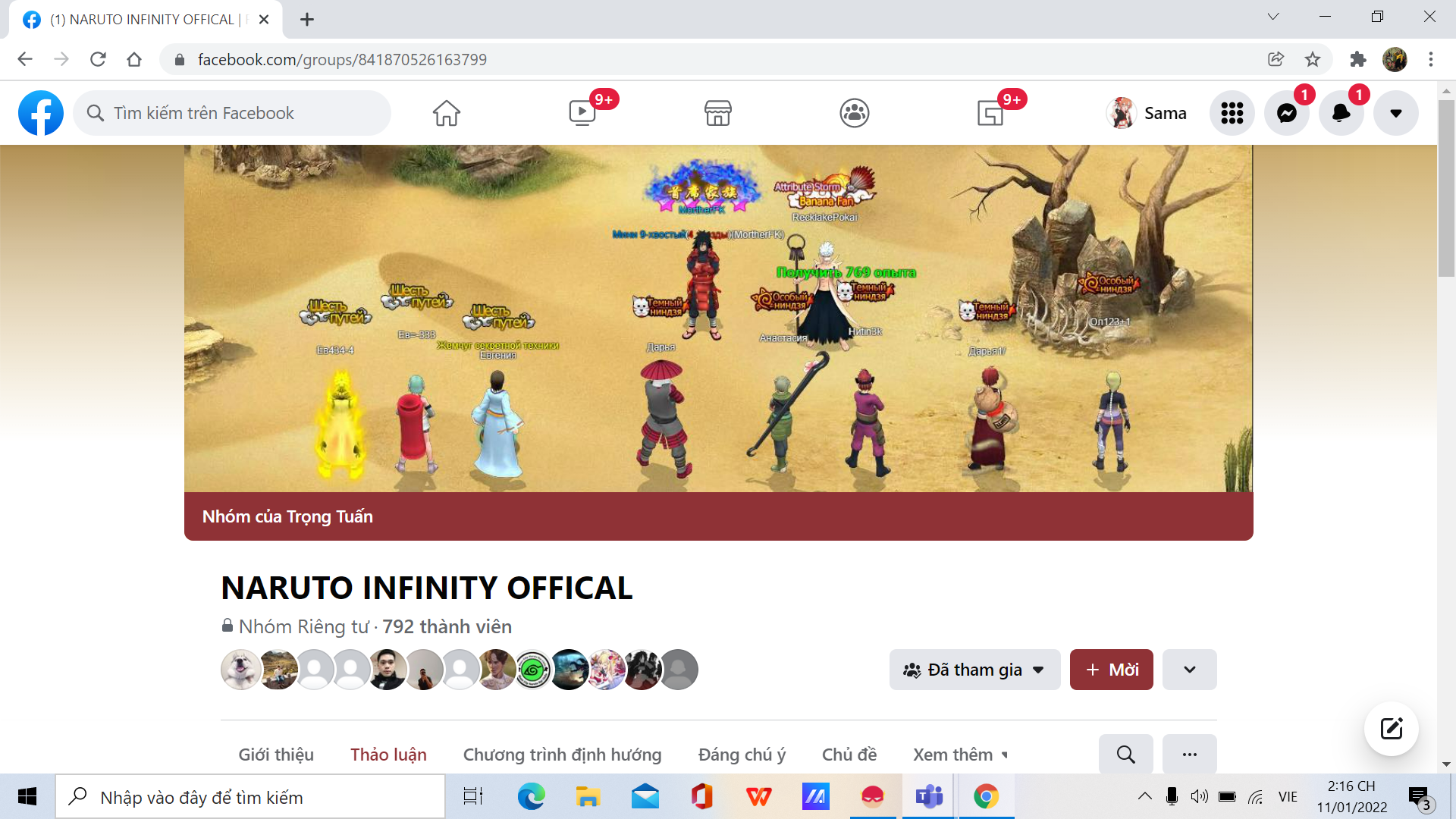Open the Marketplace icon
The height and width of the screenshot is (819, 1456).
718,113
